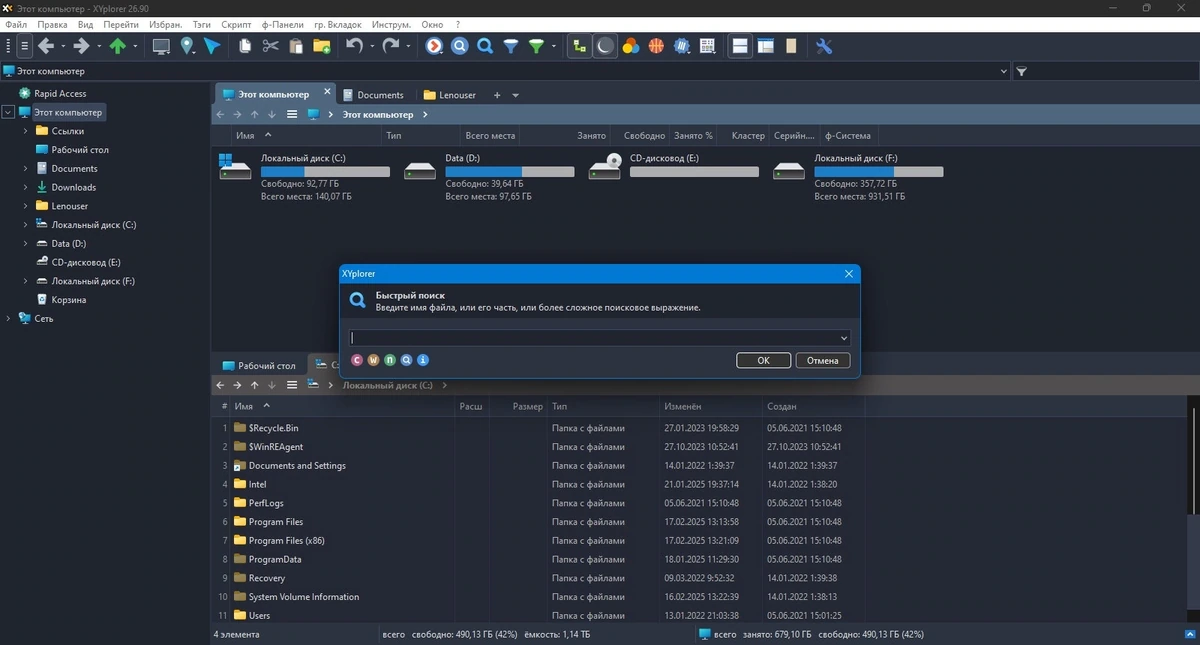Click the Отмена button
Viewport: 1200px width, 645px height.
(x=823, y=360)
